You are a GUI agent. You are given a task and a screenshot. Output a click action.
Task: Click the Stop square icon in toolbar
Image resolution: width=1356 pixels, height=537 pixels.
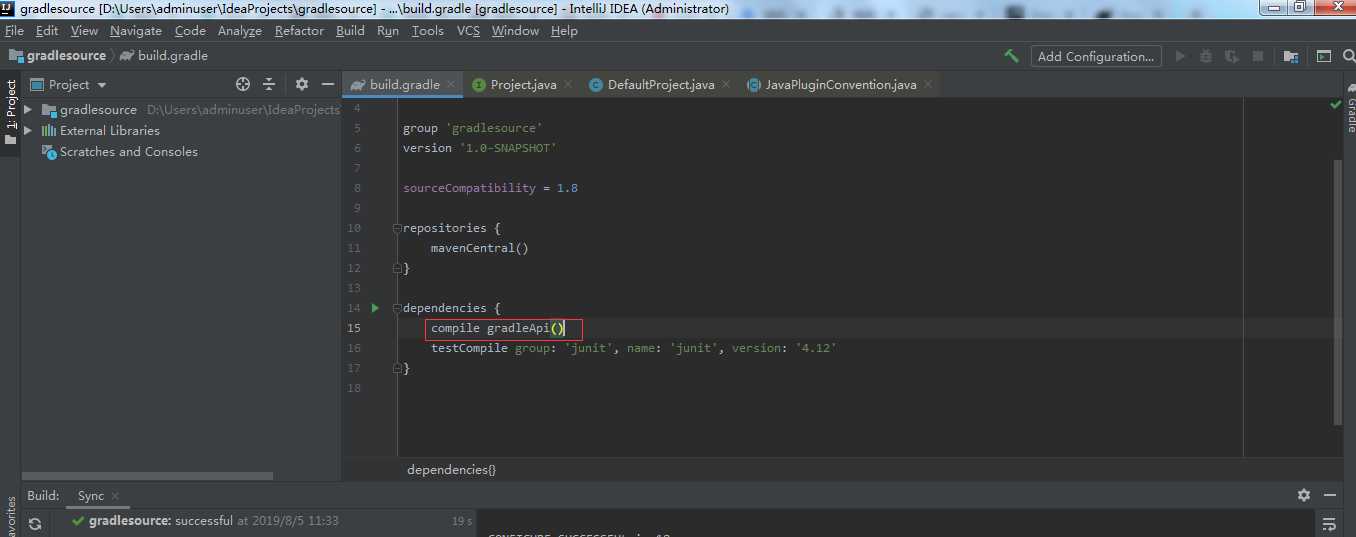pos(1258,56)
